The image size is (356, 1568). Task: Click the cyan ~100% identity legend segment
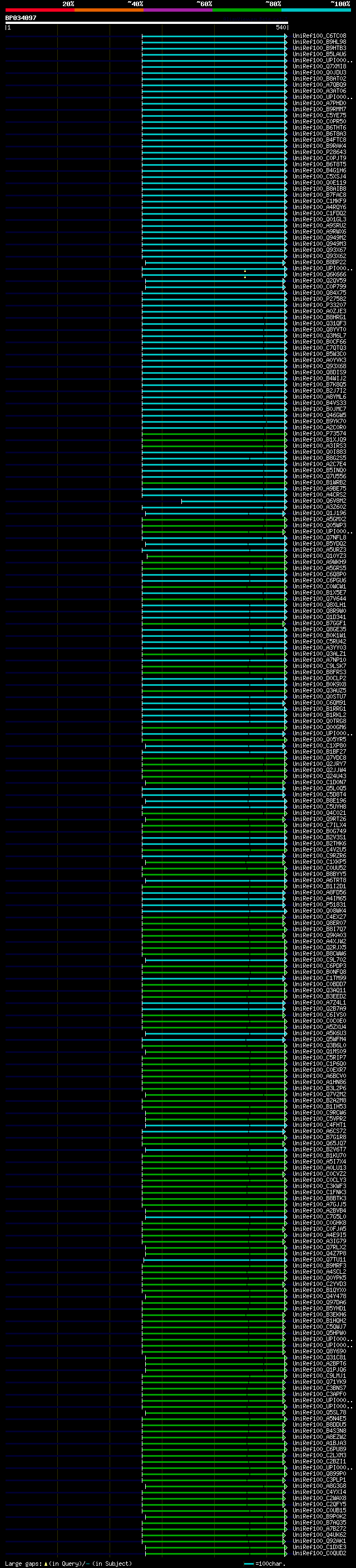point(317,10)
